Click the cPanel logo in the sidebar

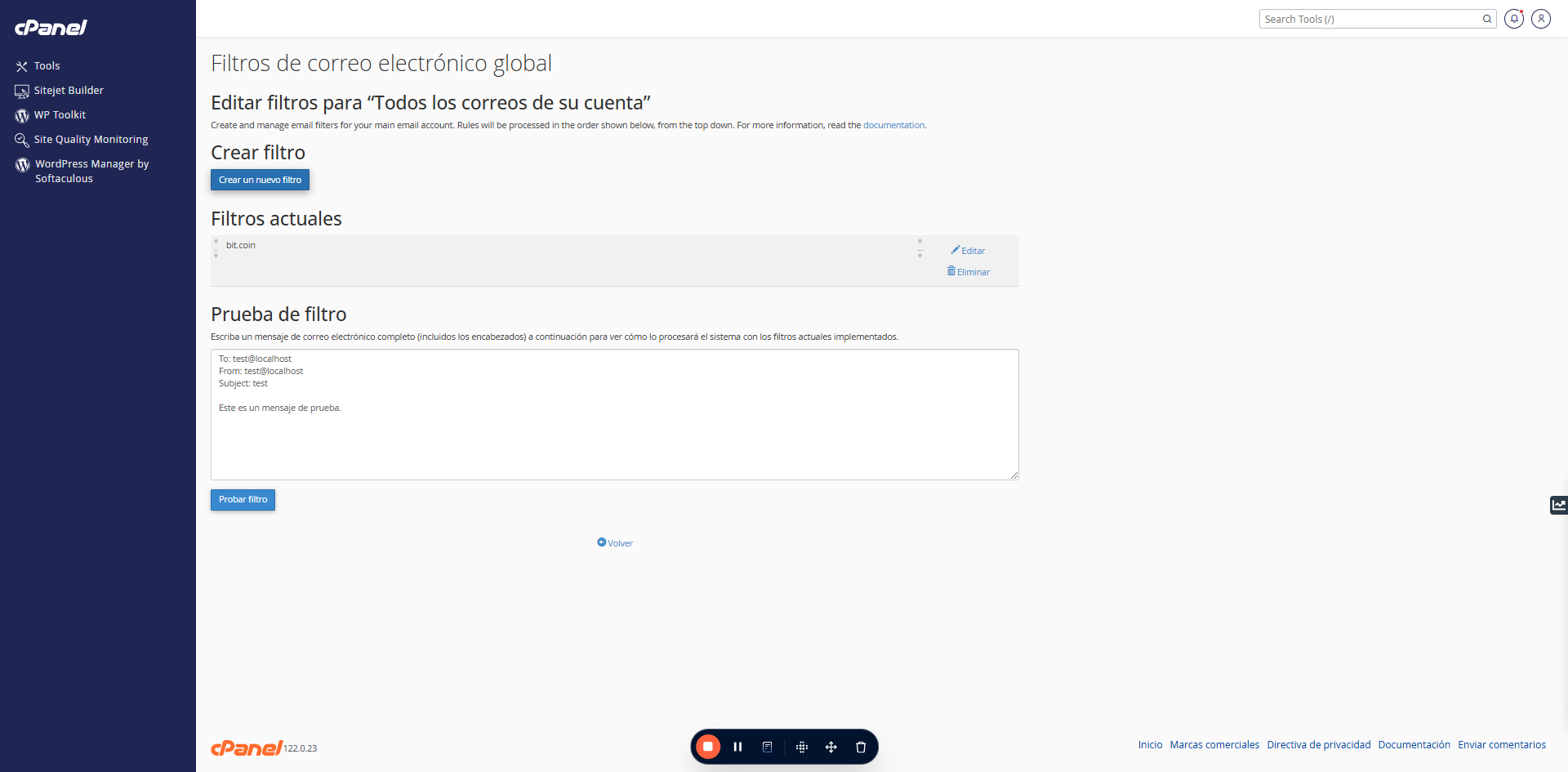[x=51, y=28]
